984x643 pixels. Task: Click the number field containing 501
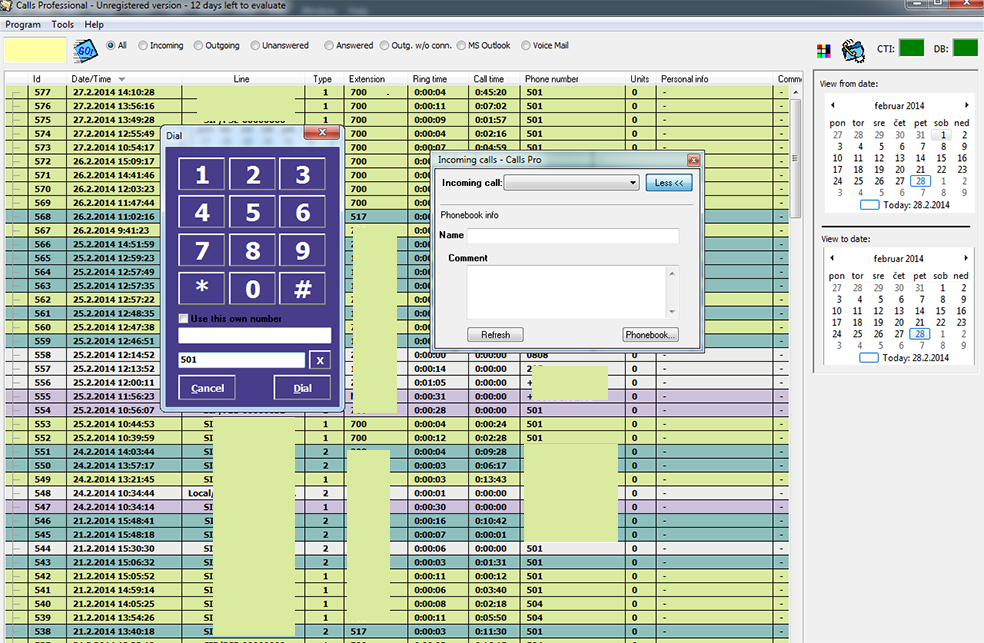click(x=242, y=360)
